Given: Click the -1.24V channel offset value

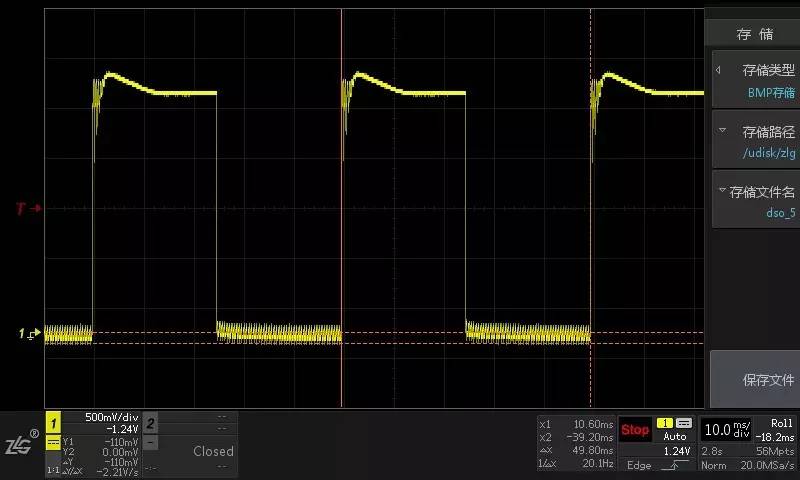Looking at the screenshot, I should (122, 429).
